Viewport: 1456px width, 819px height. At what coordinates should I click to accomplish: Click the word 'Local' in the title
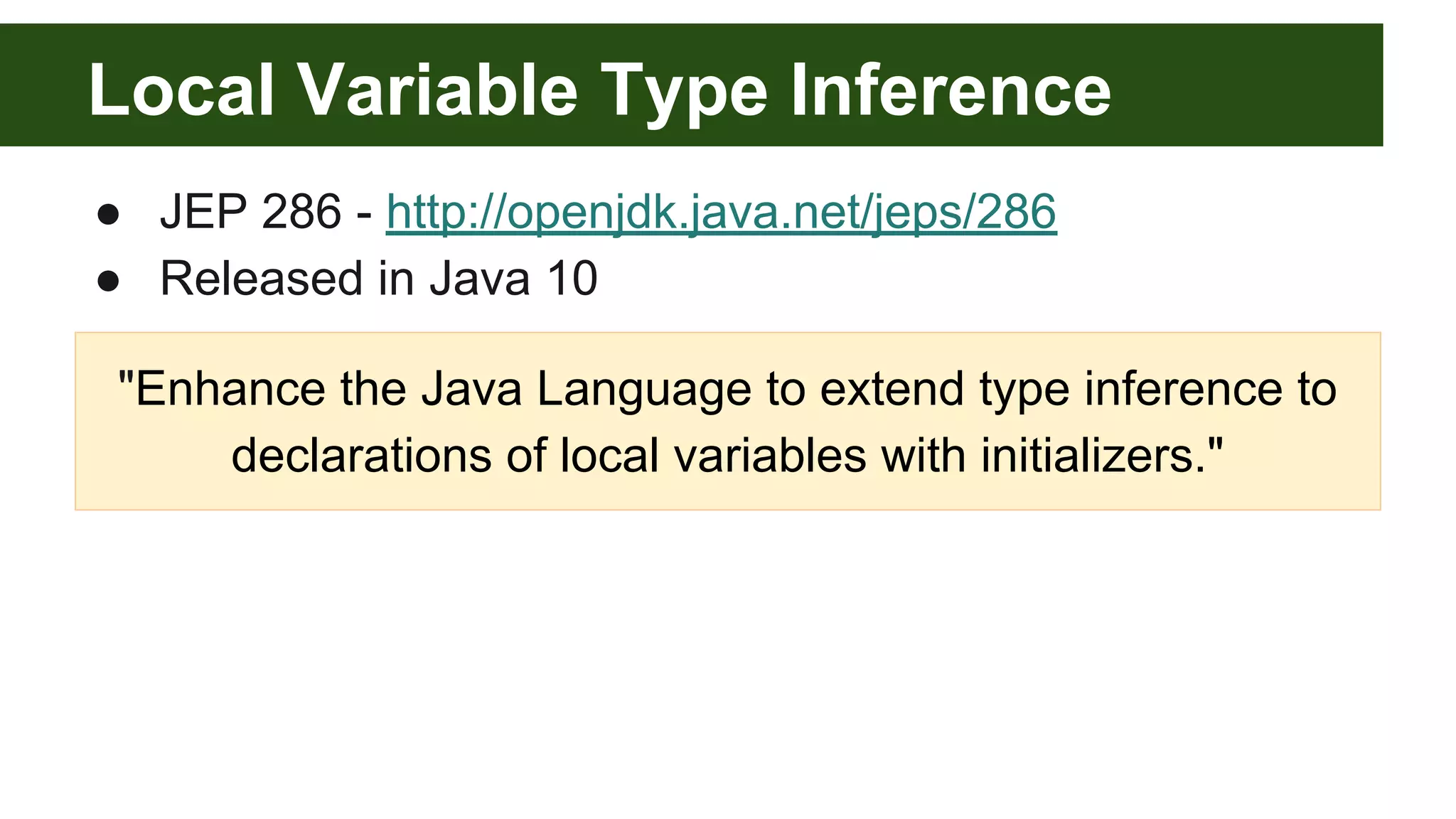point(181,90)
